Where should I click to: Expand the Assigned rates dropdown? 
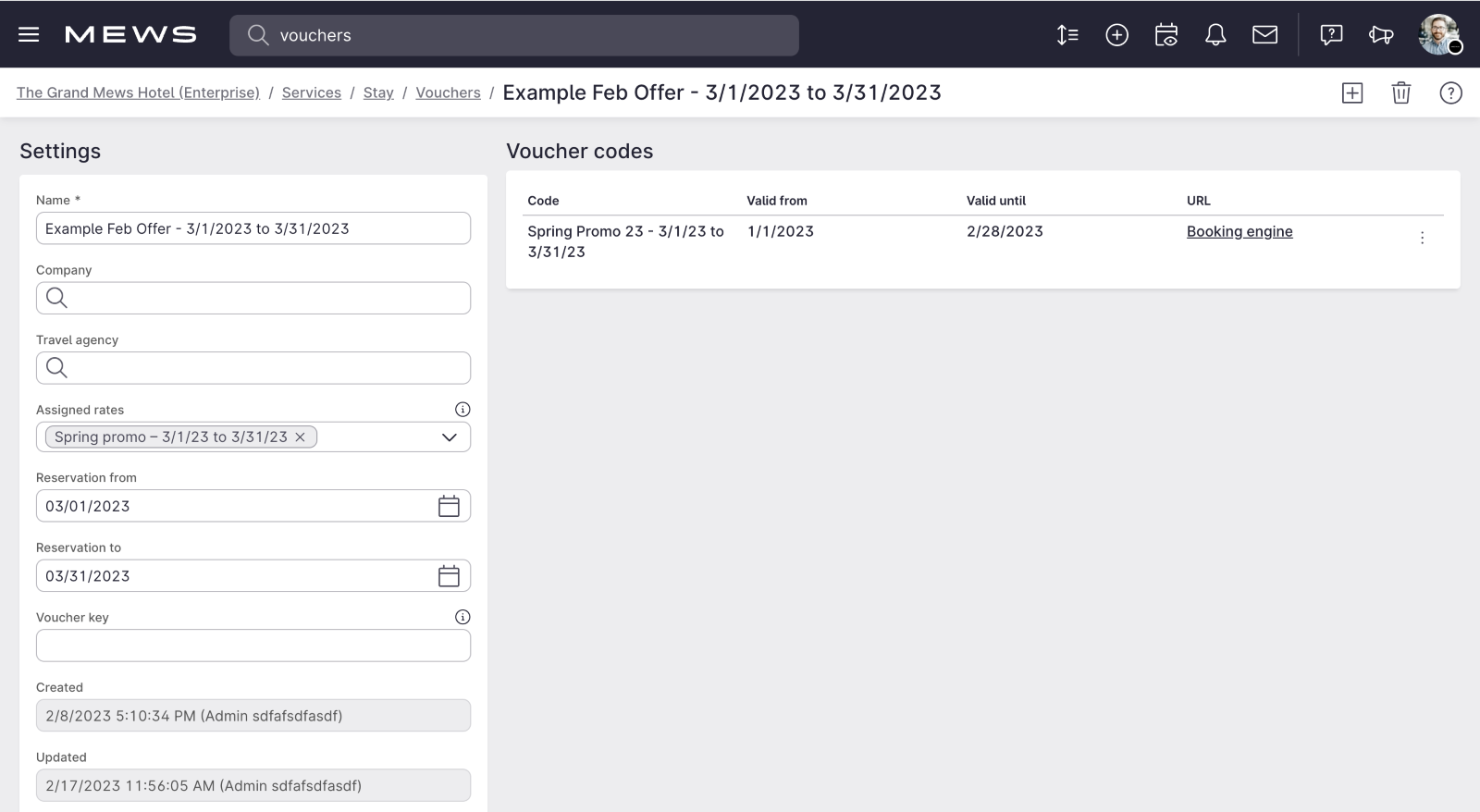[450, 437]
